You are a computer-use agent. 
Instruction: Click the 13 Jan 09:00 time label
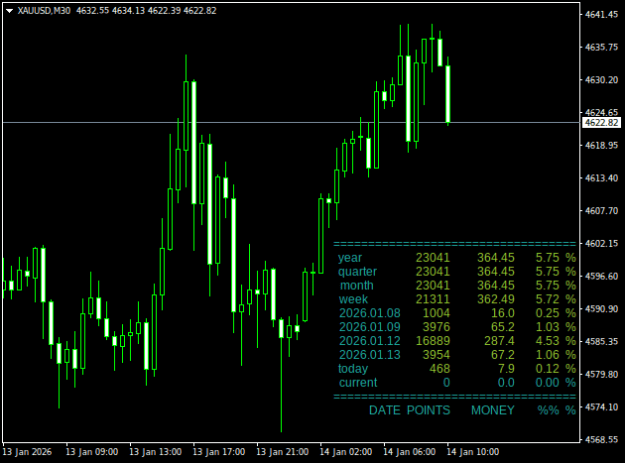click(x=92, y=452)
